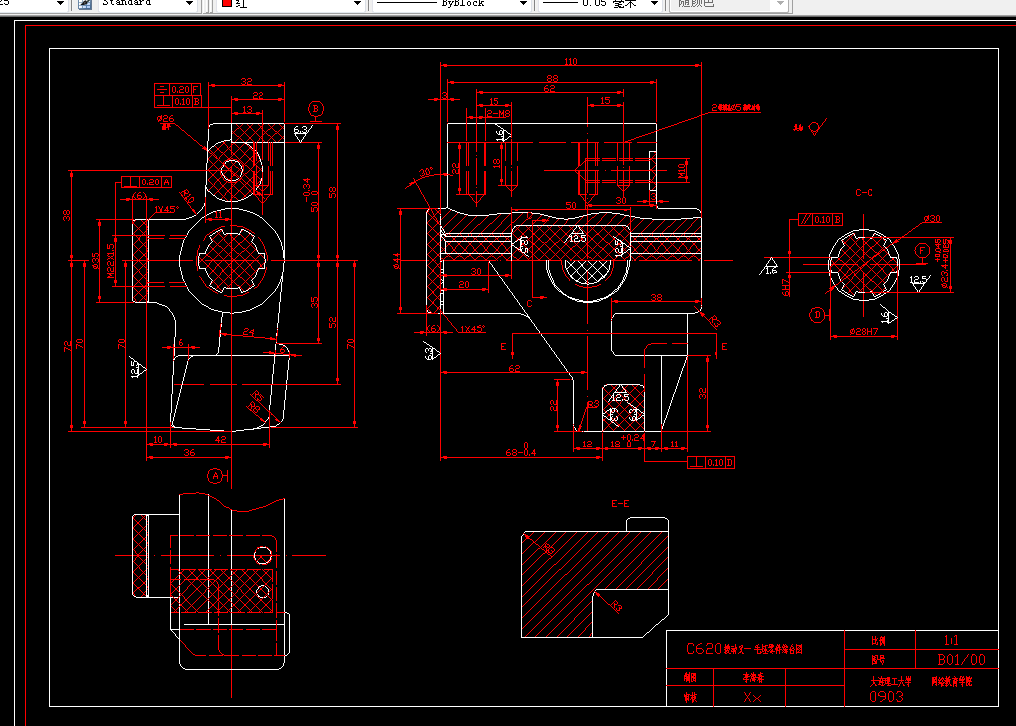Click the 0.10 D tolerance frame
Image resolution: width=1016 pixels, height=726 pixels.
711,462
